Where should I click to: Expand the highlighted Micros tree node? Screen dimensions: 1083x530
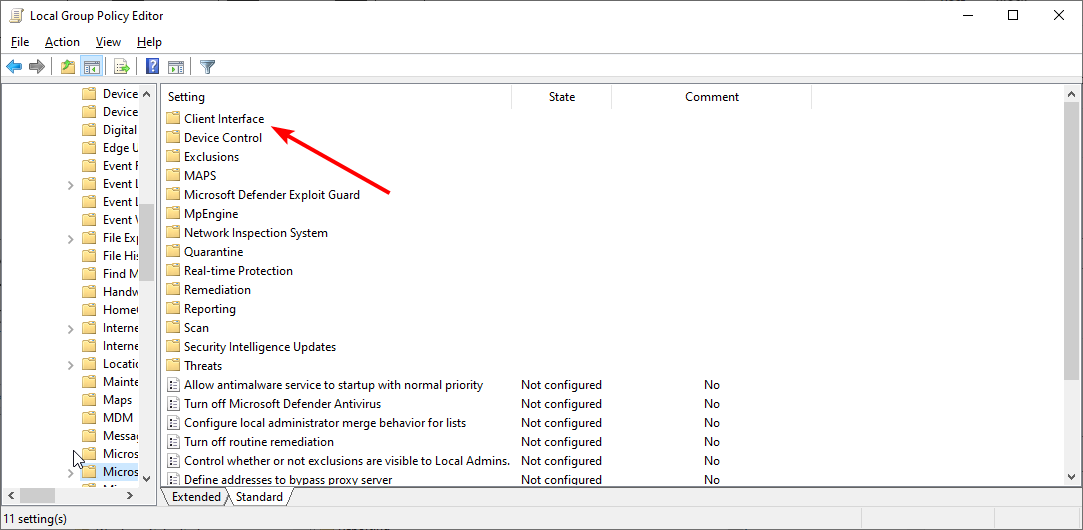tap(70, 473)
